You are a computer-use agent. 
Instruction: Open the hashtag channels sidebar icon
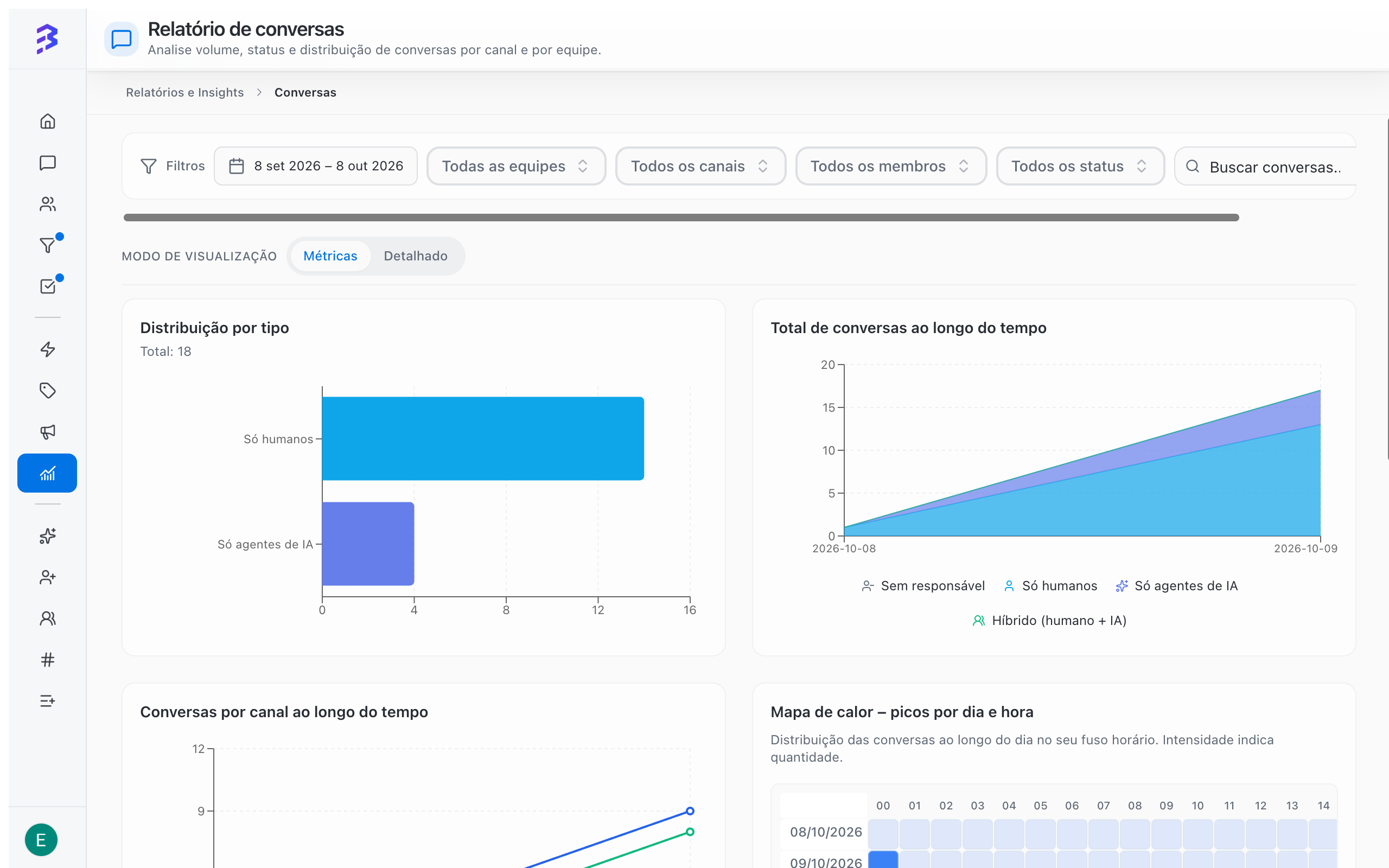[x=48, y=660]
